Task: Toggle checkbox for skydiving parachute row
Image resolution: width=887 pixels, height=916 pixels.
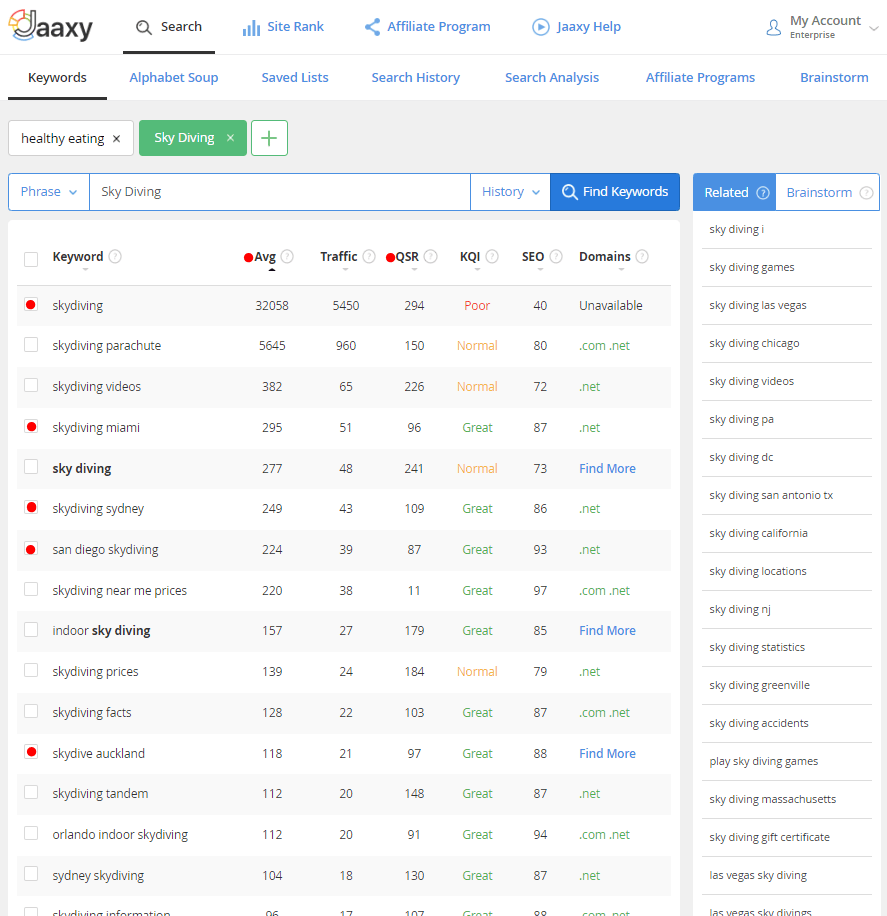Action: point(31,345)
